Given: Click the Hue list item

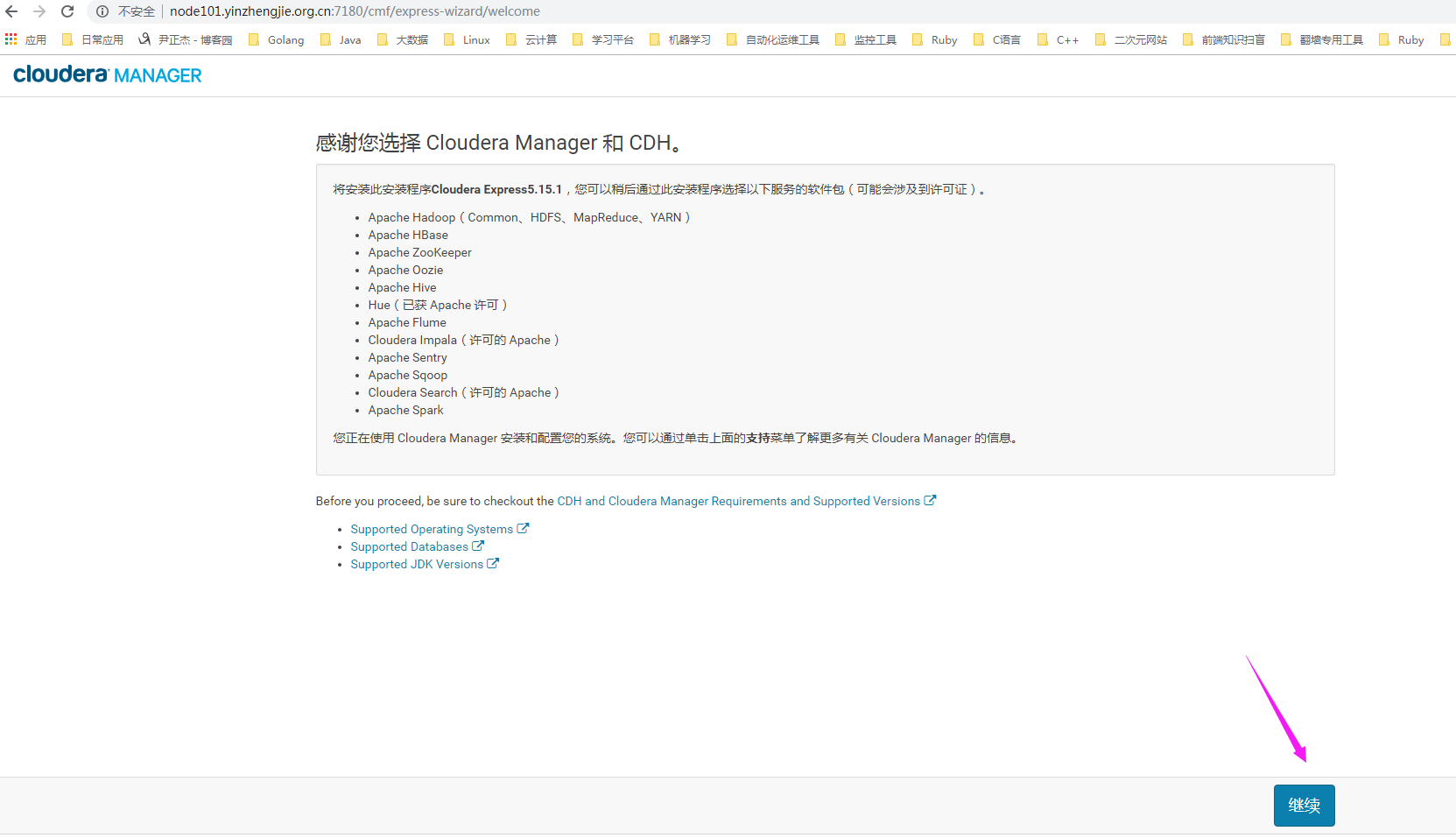Looking at the screenshot, I should (438, 305).
